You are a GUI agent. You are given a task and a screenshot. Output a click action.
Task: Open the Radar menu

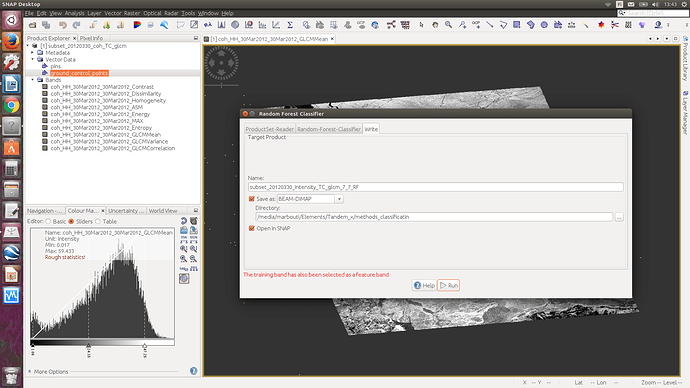point(171,13)
